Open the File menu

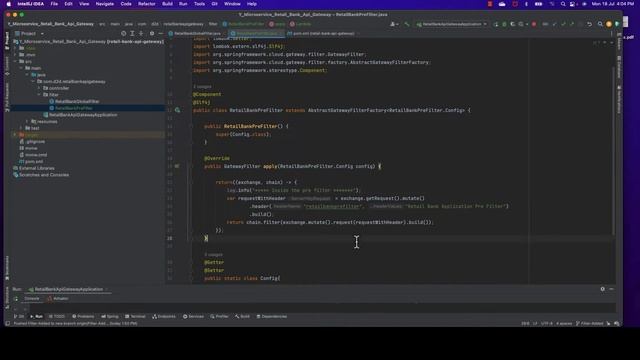click(54, 4)
